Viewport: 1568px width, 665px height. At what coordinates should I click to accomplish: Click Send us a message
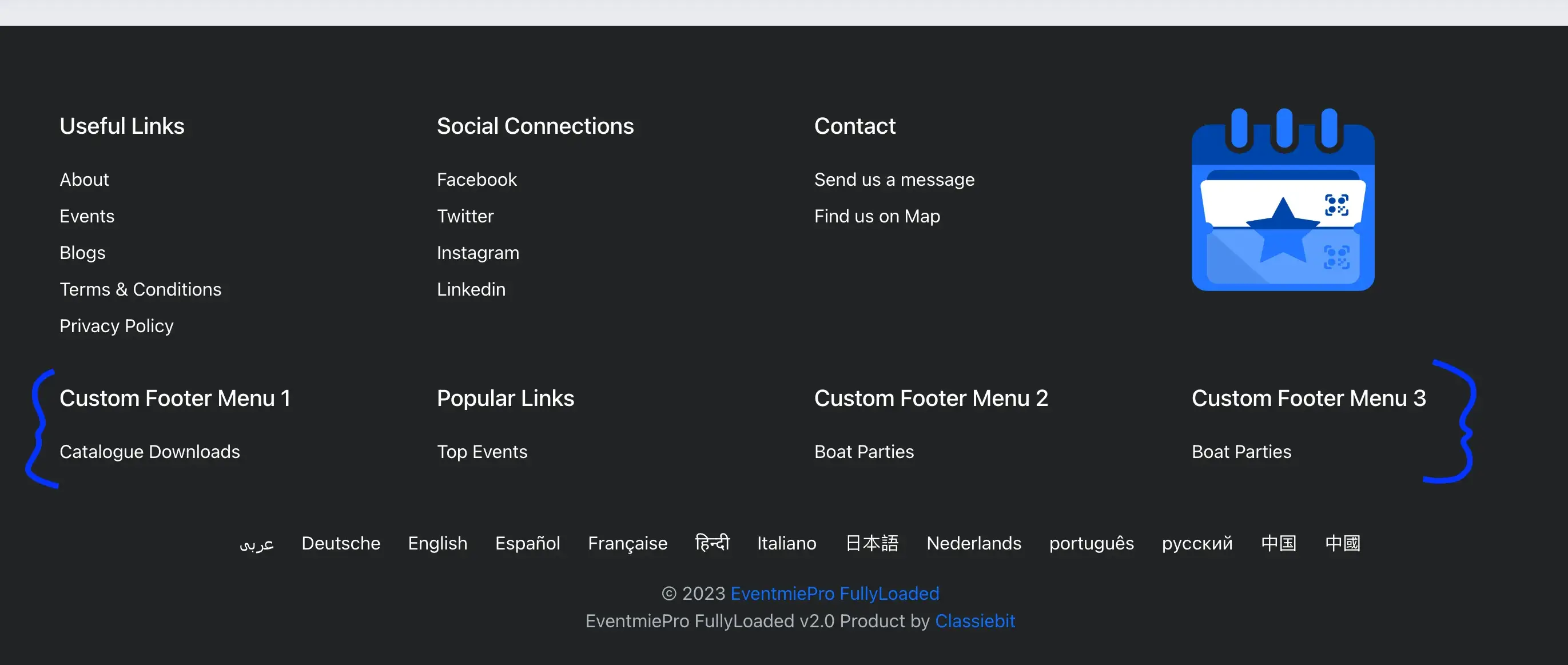pos(894,180)
